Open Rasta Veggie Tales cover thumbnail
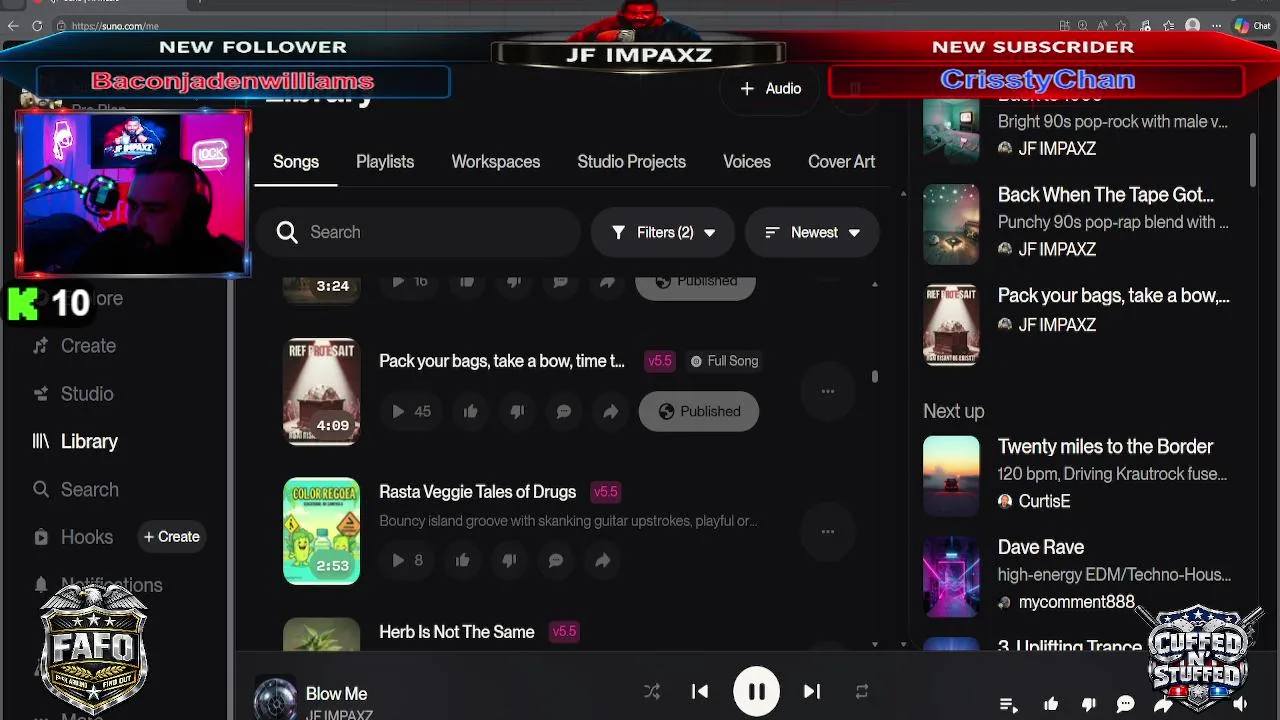Viewport: 1280px width, 720px height. pyautogui.click(x=321, y=531)
